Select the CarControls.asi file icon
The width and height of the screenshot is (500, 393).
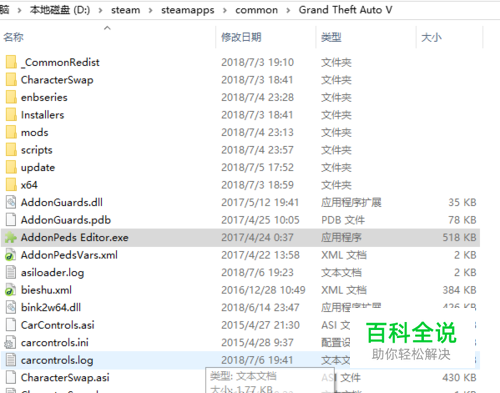coord(11,325)
